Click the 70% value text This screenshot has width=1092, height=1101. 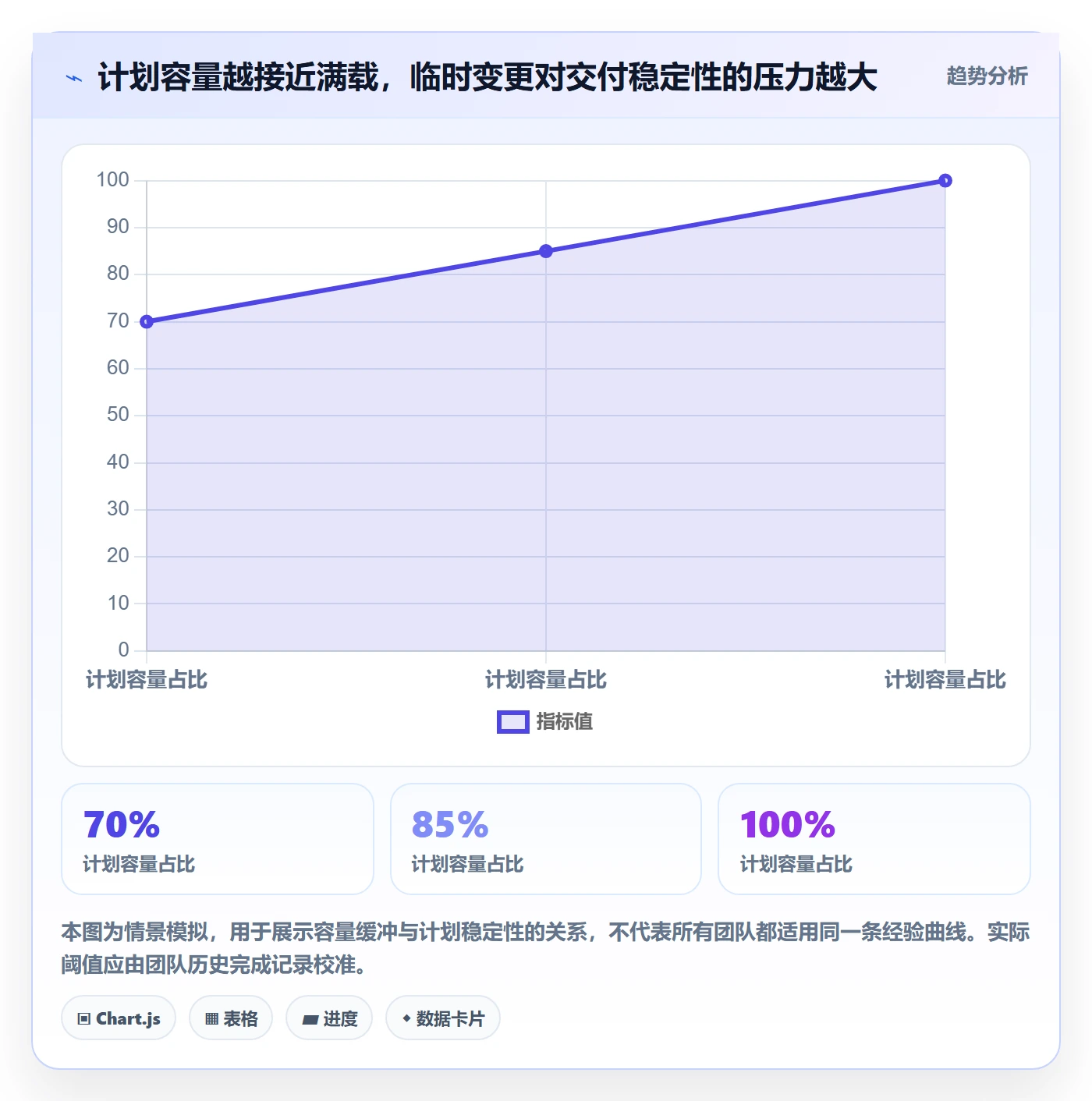[x=122, y=825]
